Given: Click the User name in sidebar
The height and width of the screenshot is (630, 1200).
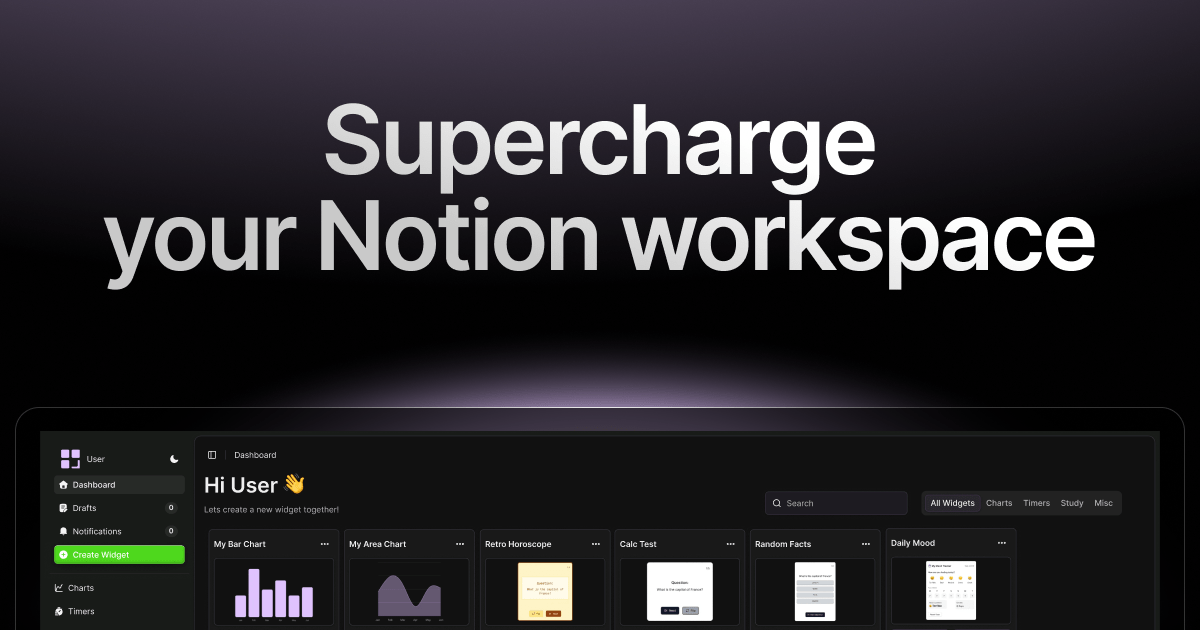Looking at the screenshot, I should coord(96,459).
